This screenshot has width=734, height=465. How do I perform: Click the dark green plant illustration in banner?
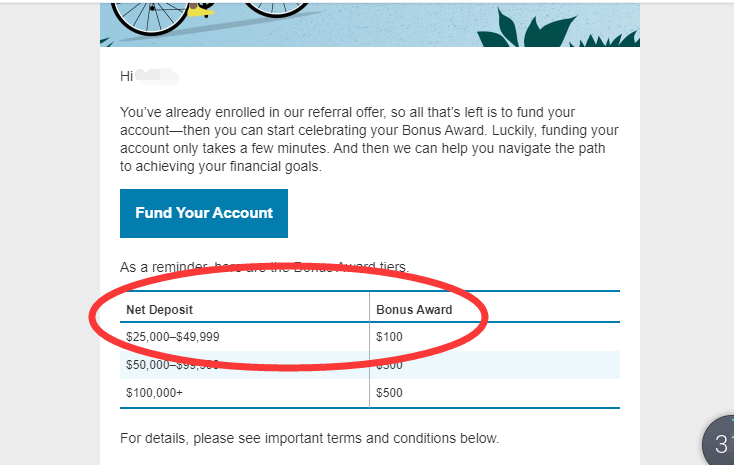[527, 29]
